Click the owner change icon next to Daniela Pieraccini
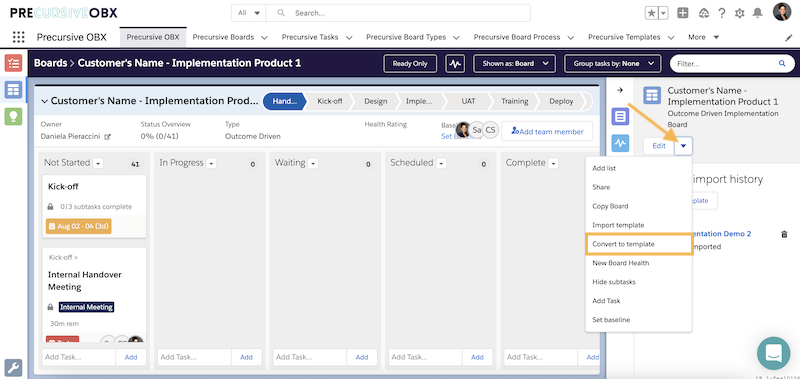This screenshot has width=800, height=379. pos(107,137)
